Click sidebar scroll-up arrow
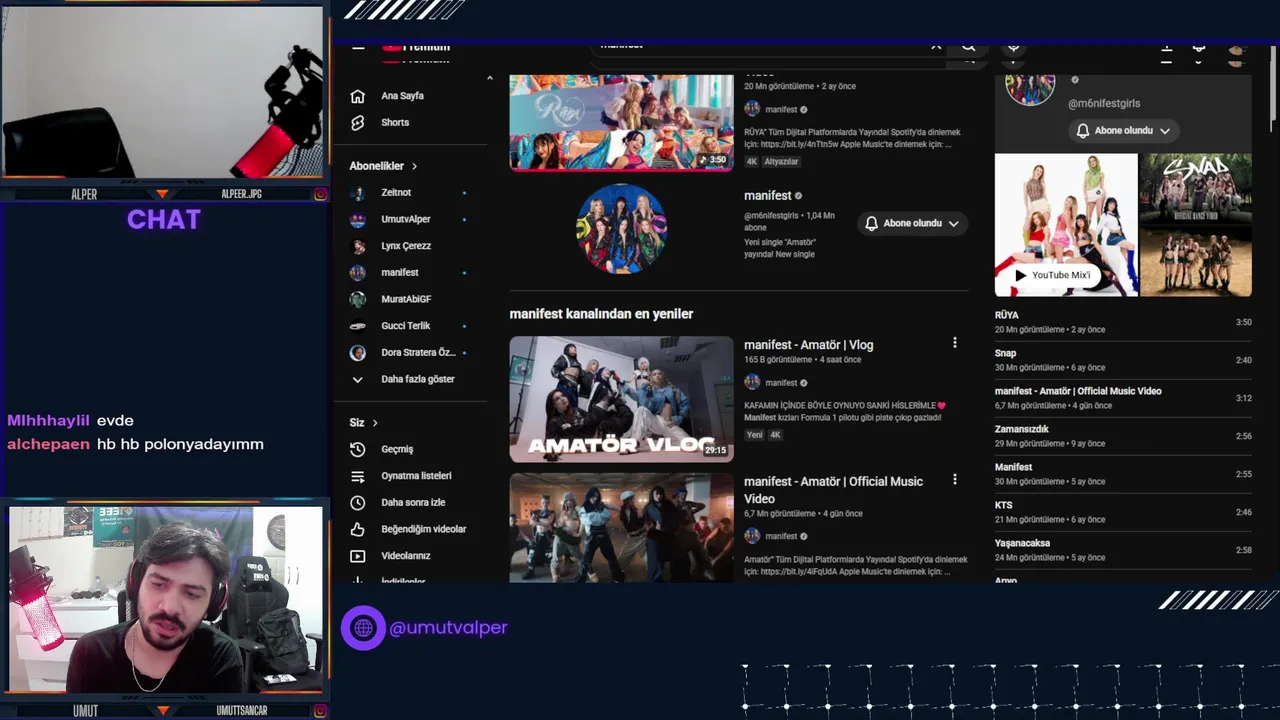 [490, 78]
